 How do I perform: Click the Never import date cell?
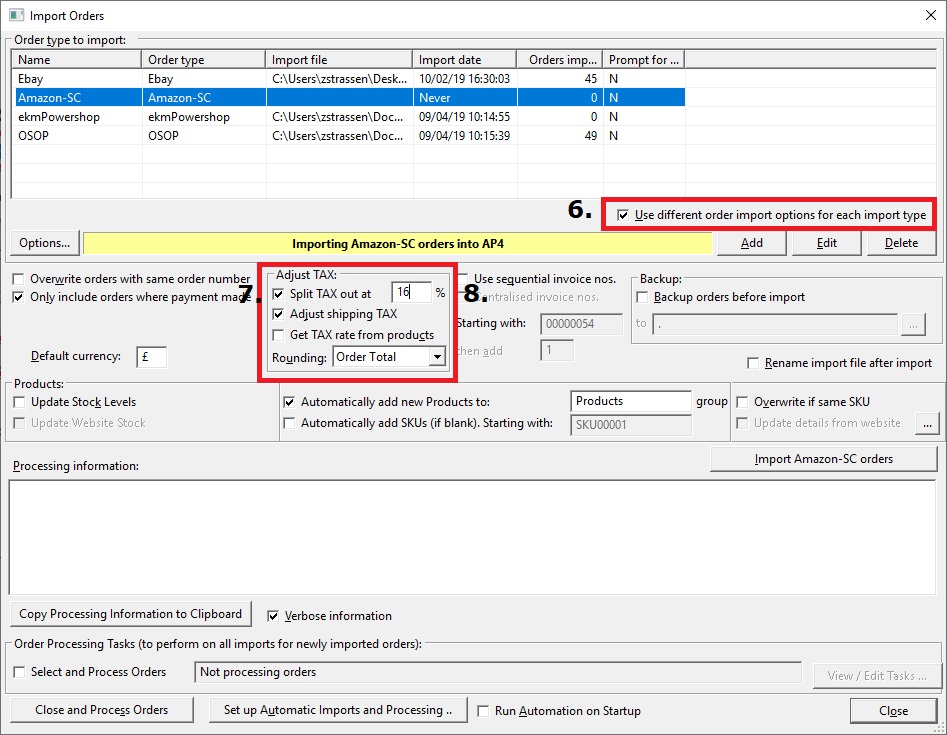click(x=435, y=98)
